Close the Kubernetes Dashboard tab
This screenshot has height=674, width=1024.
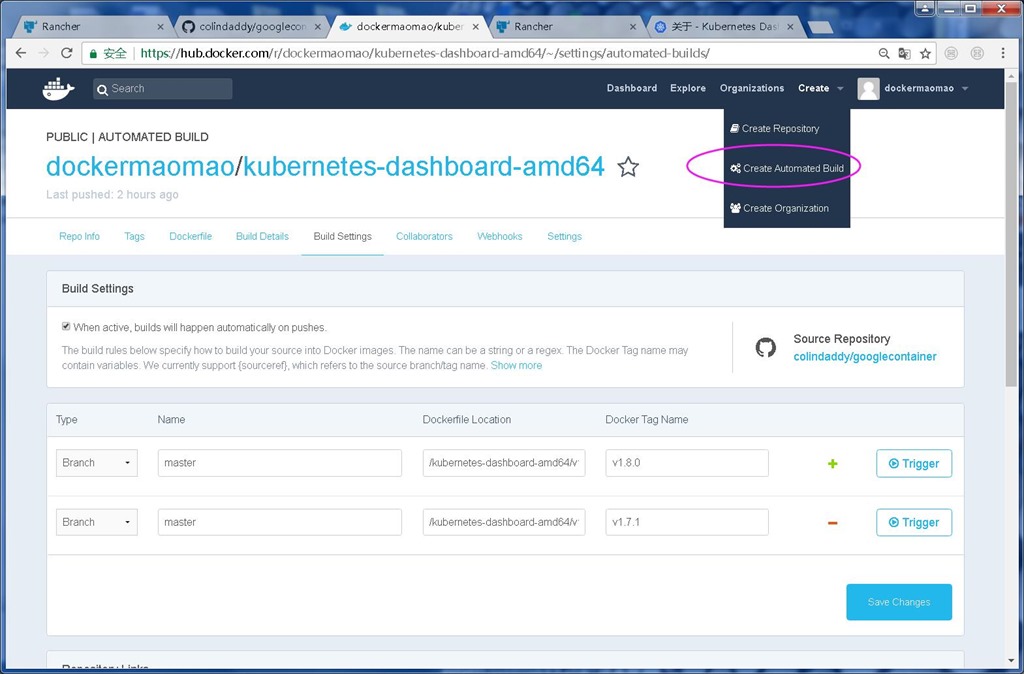[x=790, y=27]
